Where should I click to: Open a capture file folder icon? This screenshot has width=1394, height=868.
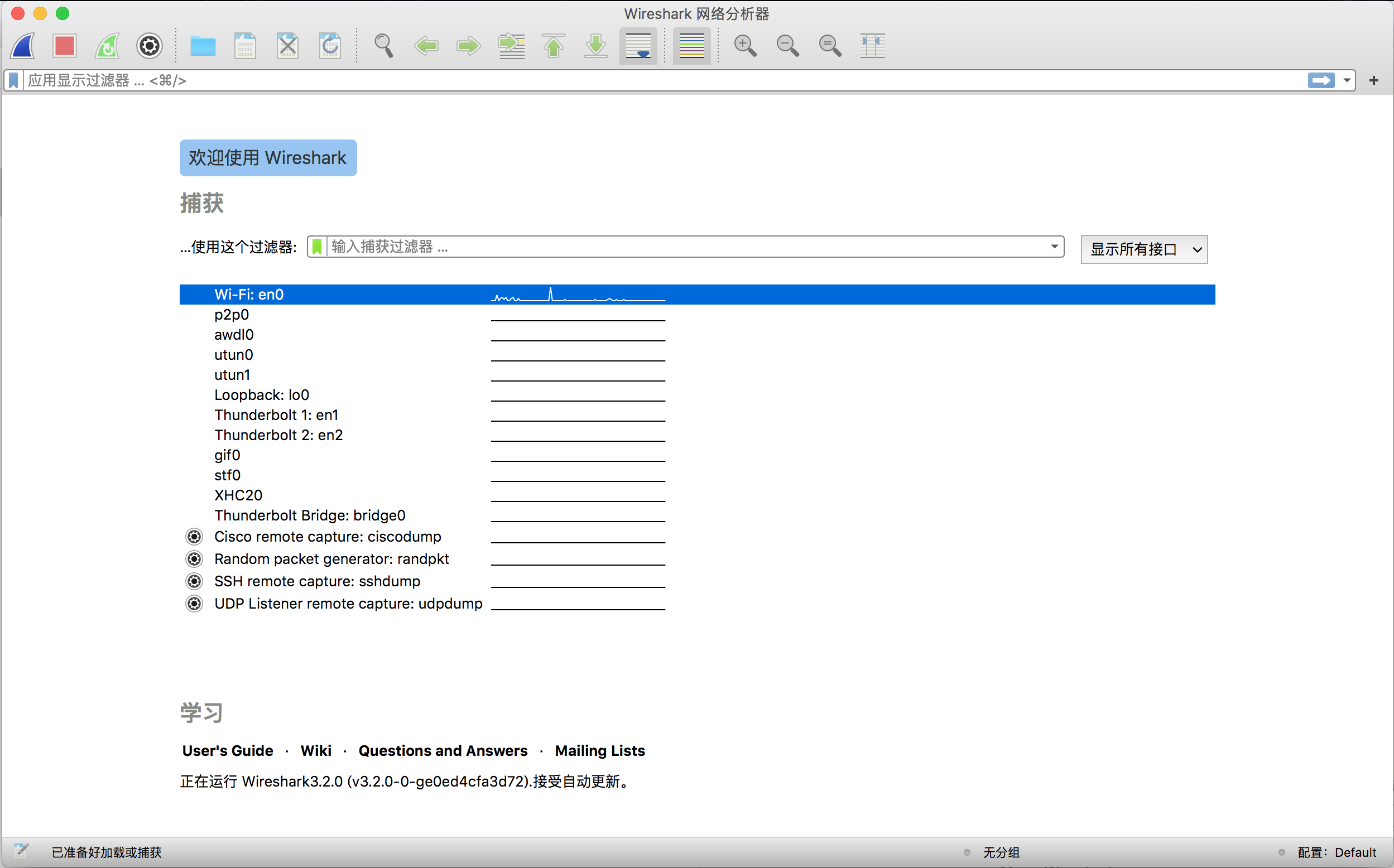203,46
